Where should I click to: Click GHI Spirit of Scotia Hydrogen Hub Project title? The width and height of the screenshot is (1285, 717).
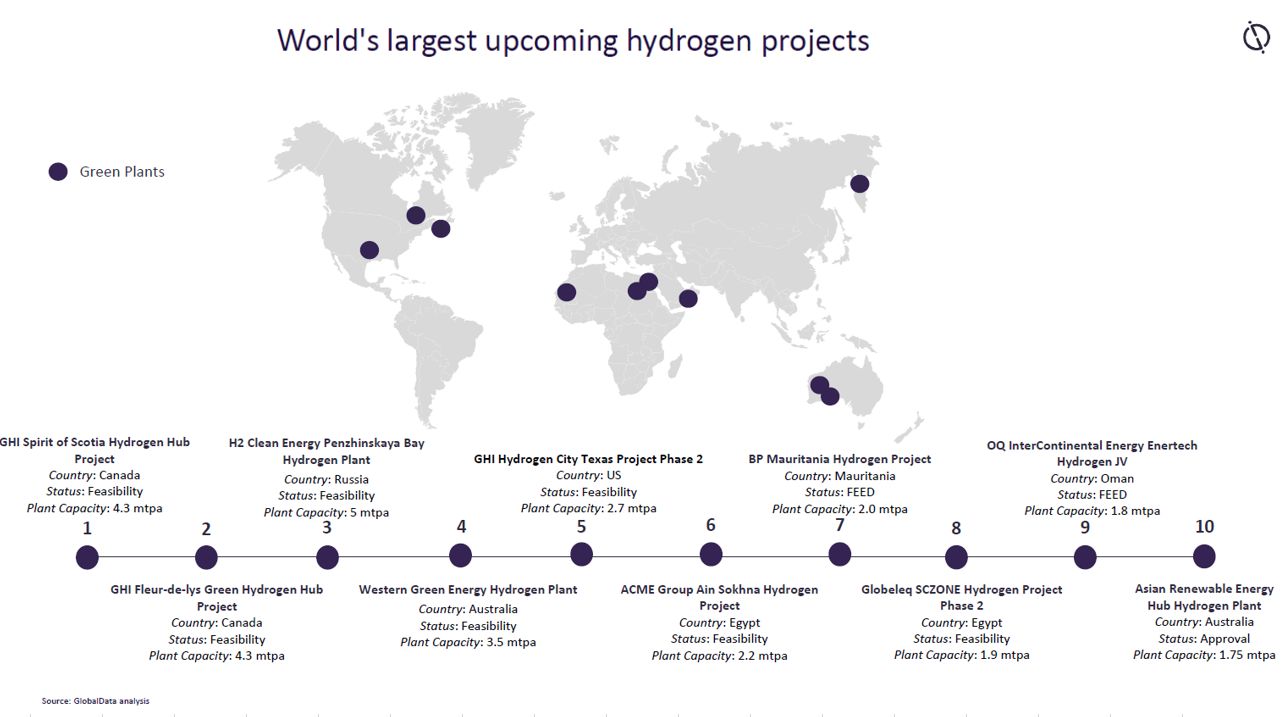pyautogui.click(x=94, y=450)
